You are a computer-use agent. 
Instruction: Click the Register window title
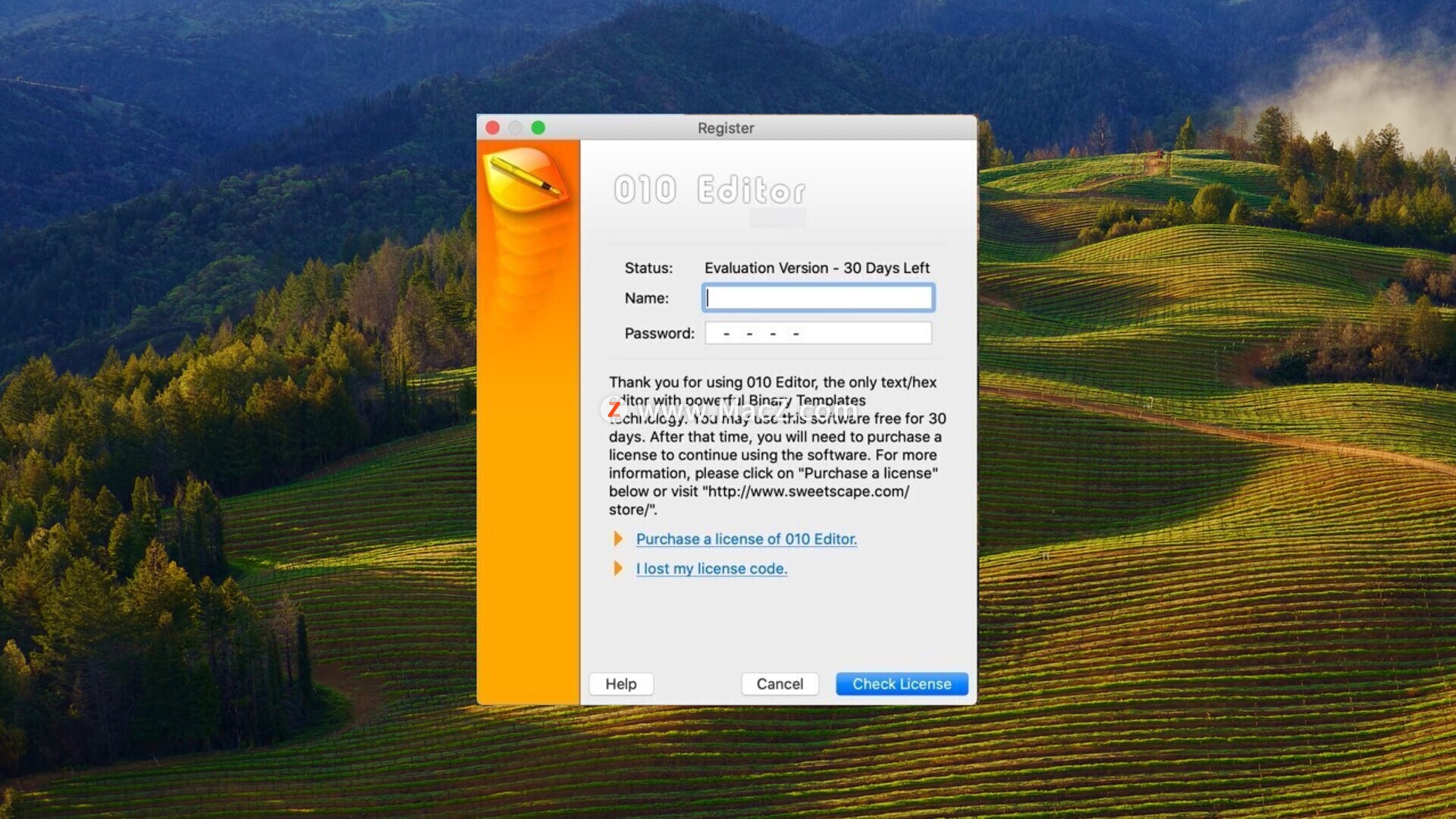[x=726, y=128]
